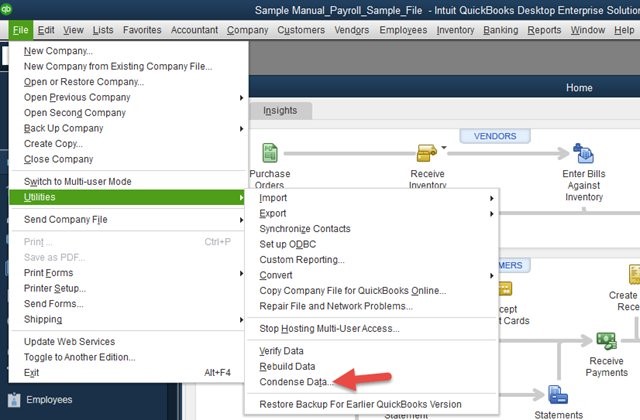
Task: Expand Back Up Company submenu
Action: pyautogui.click(x=241, y=129)
